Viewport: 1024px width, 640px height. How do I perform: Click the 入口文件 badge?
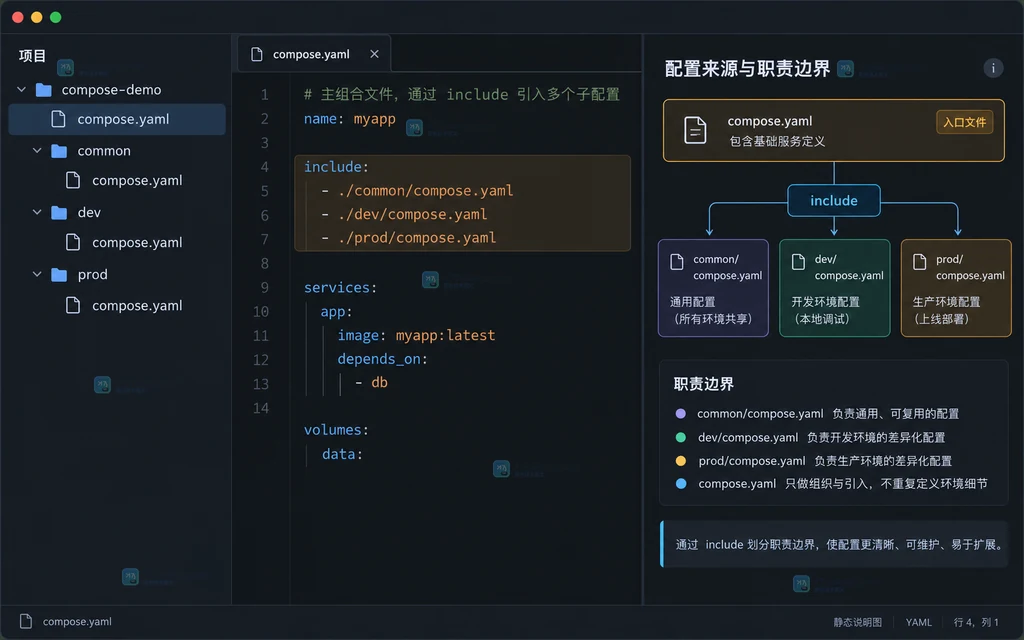pos(965,122)
